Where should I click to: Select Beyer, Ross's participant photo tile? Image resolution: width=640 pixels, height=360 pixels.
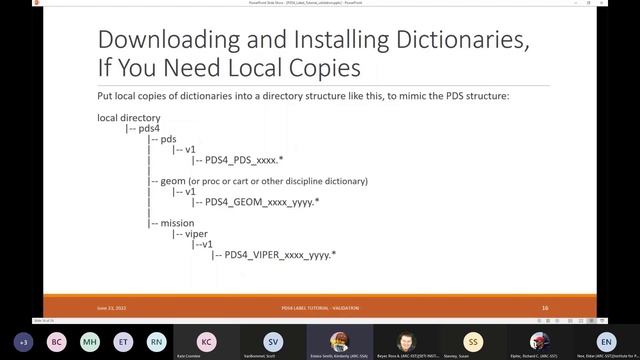click(406, 342)
